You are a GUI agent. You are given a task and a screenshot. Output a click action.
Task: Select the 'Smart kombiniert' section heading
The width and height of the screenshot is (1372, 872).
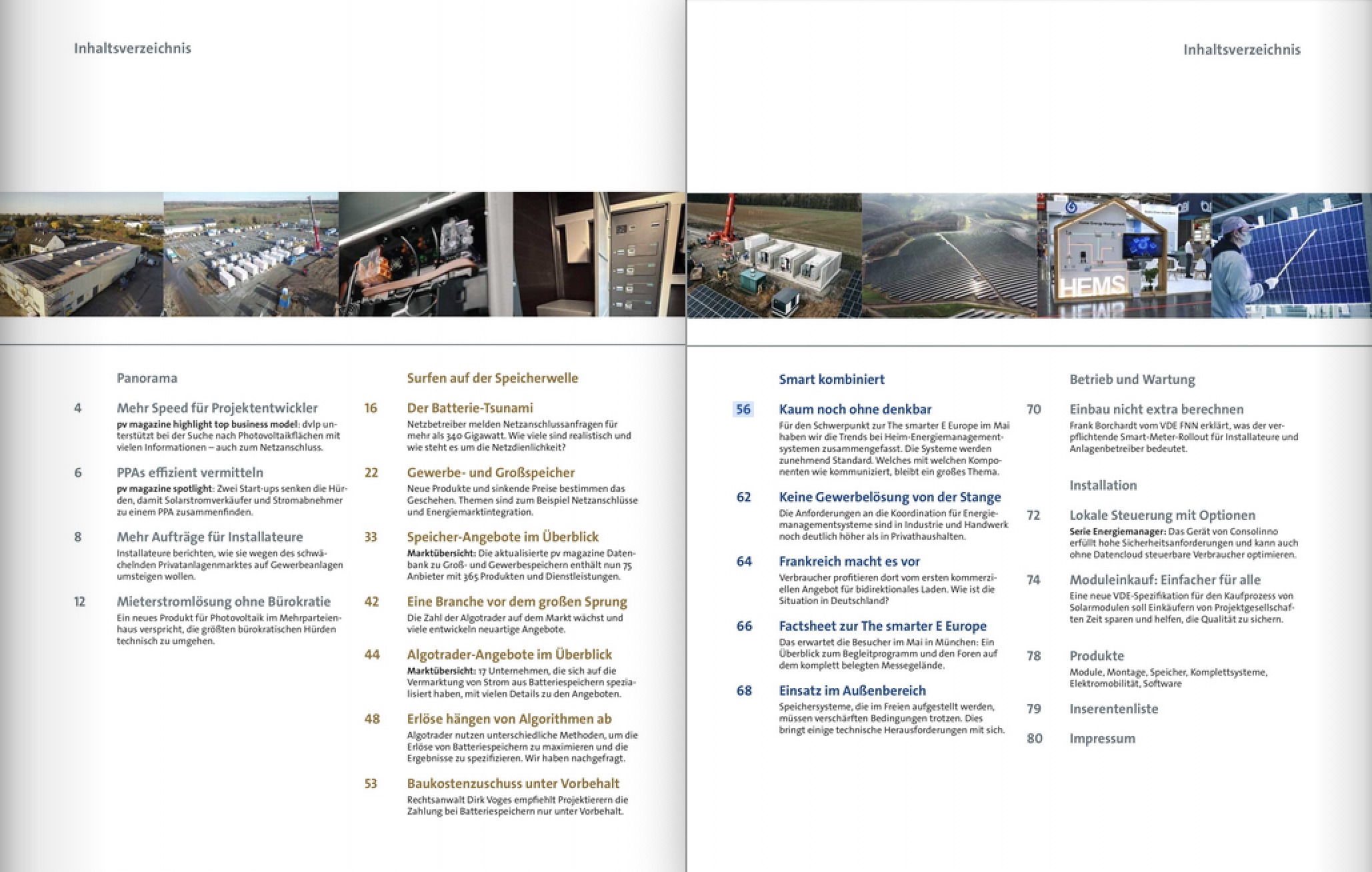coord(831,380)
